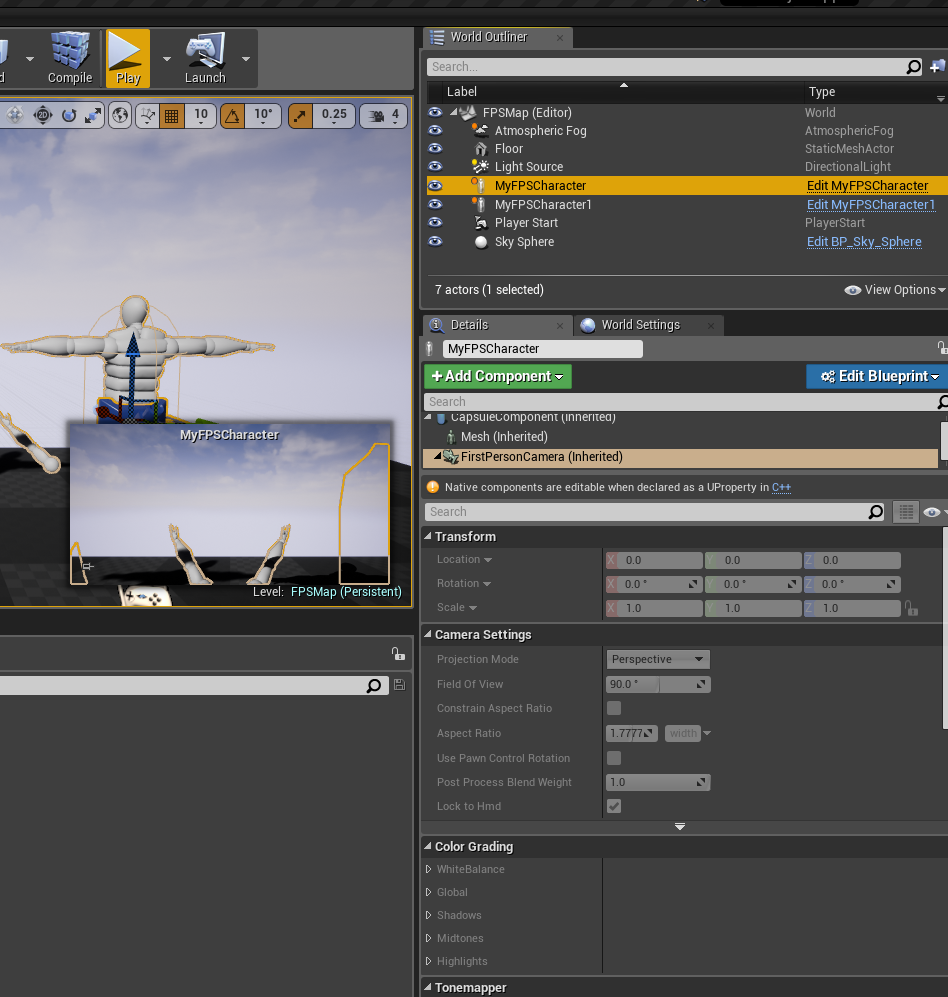The width and height of the screenshot is (948, 997).
Task: Switch to the World Settings tab
Action: [x=640, y=325]
